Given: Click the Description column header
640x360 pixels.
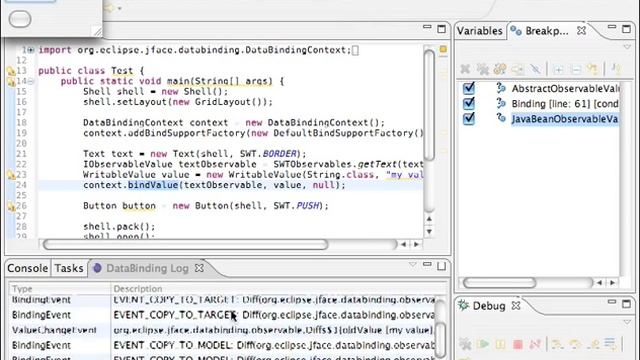Looking at the screenshot, I should pos(279,289).
